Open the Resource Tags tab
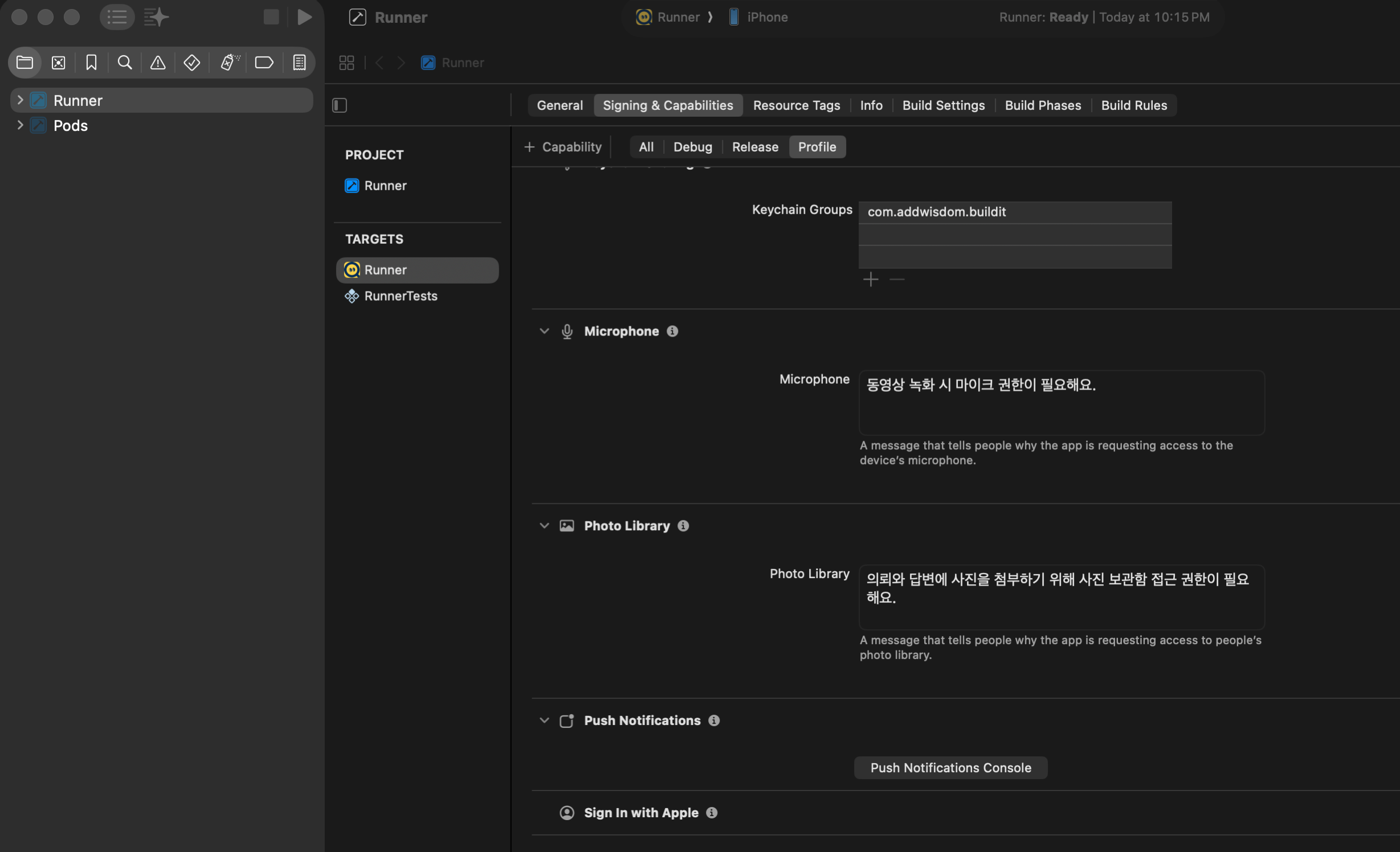This screenshot has height=852, width=1400. click(796, 105)
